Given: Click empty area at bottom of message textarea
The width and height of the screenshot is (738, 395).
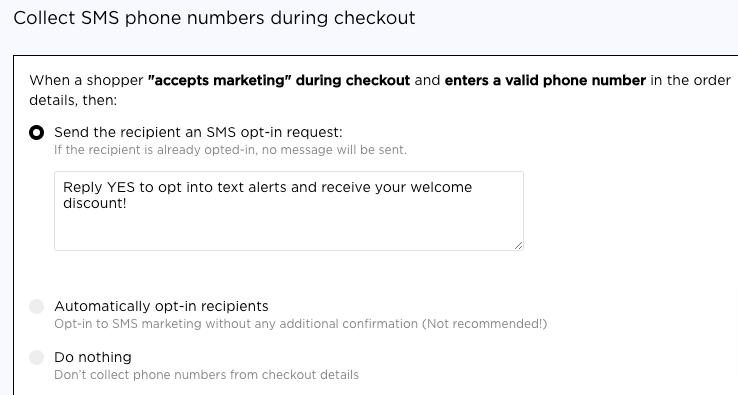Looking at the screenshot, I should pyautogui.click(x=289, y=231).
